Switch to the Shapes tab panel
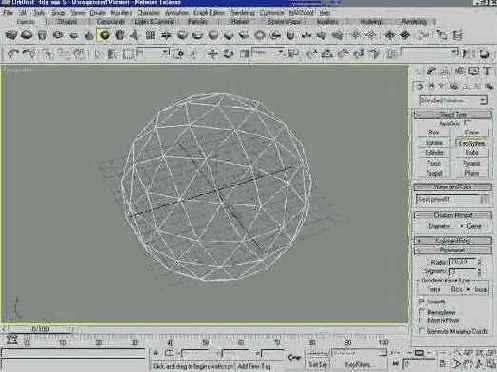The height and width of the screenshot is (372, 497). [67, 22]
